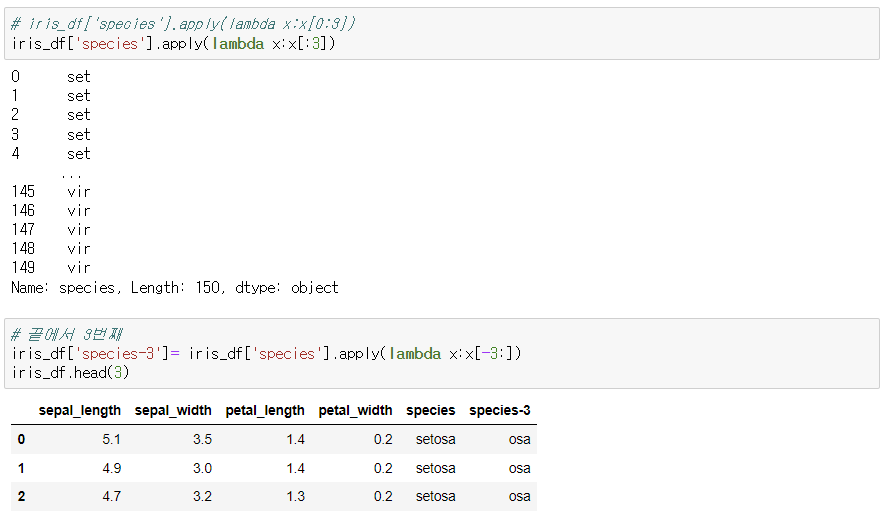Click output row 147 showing vir
Viewport: 885px width, 517px height.
[x=51, y=229]
